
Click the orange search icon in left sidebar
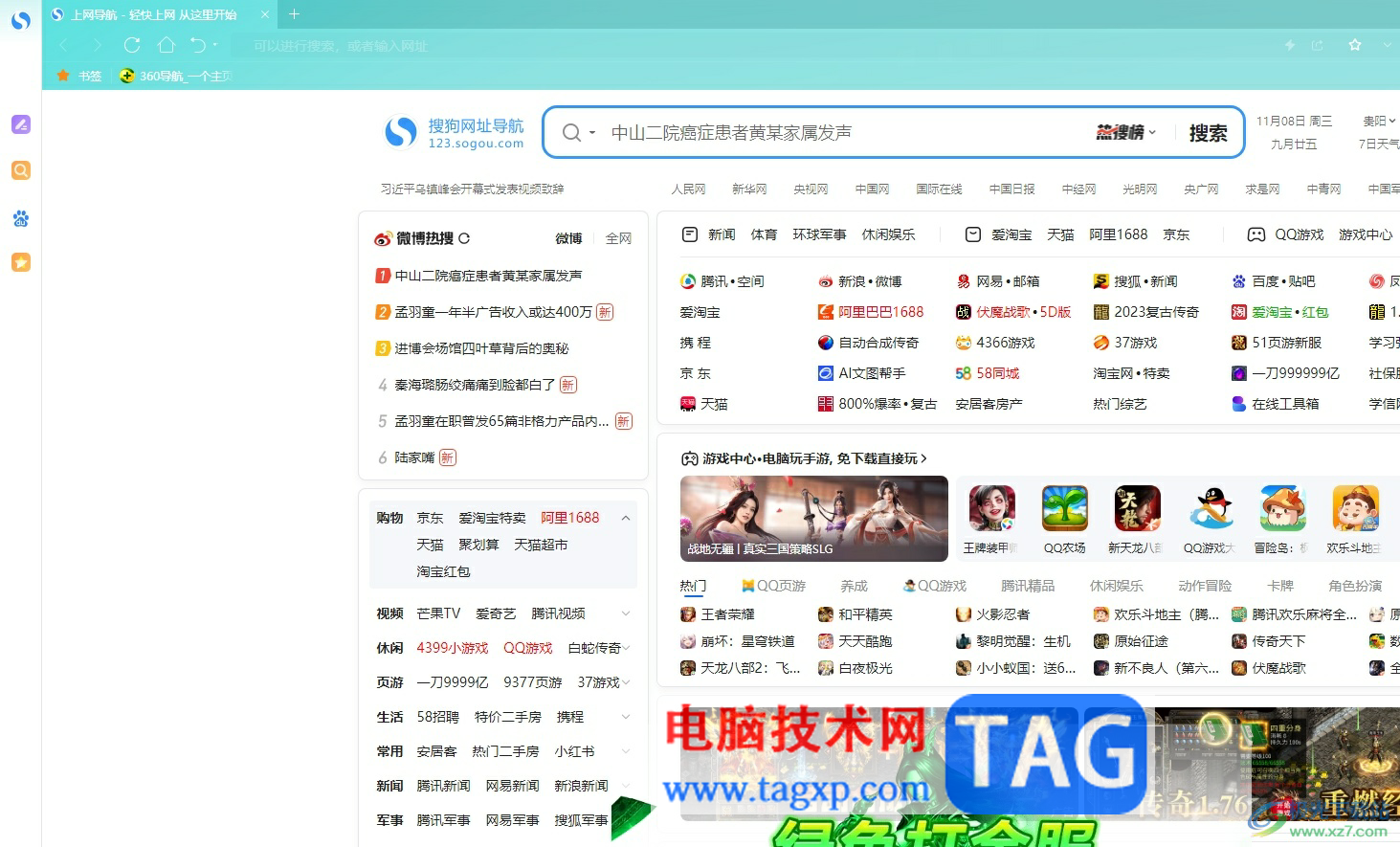pyautogui.click(x=20, y=170)
